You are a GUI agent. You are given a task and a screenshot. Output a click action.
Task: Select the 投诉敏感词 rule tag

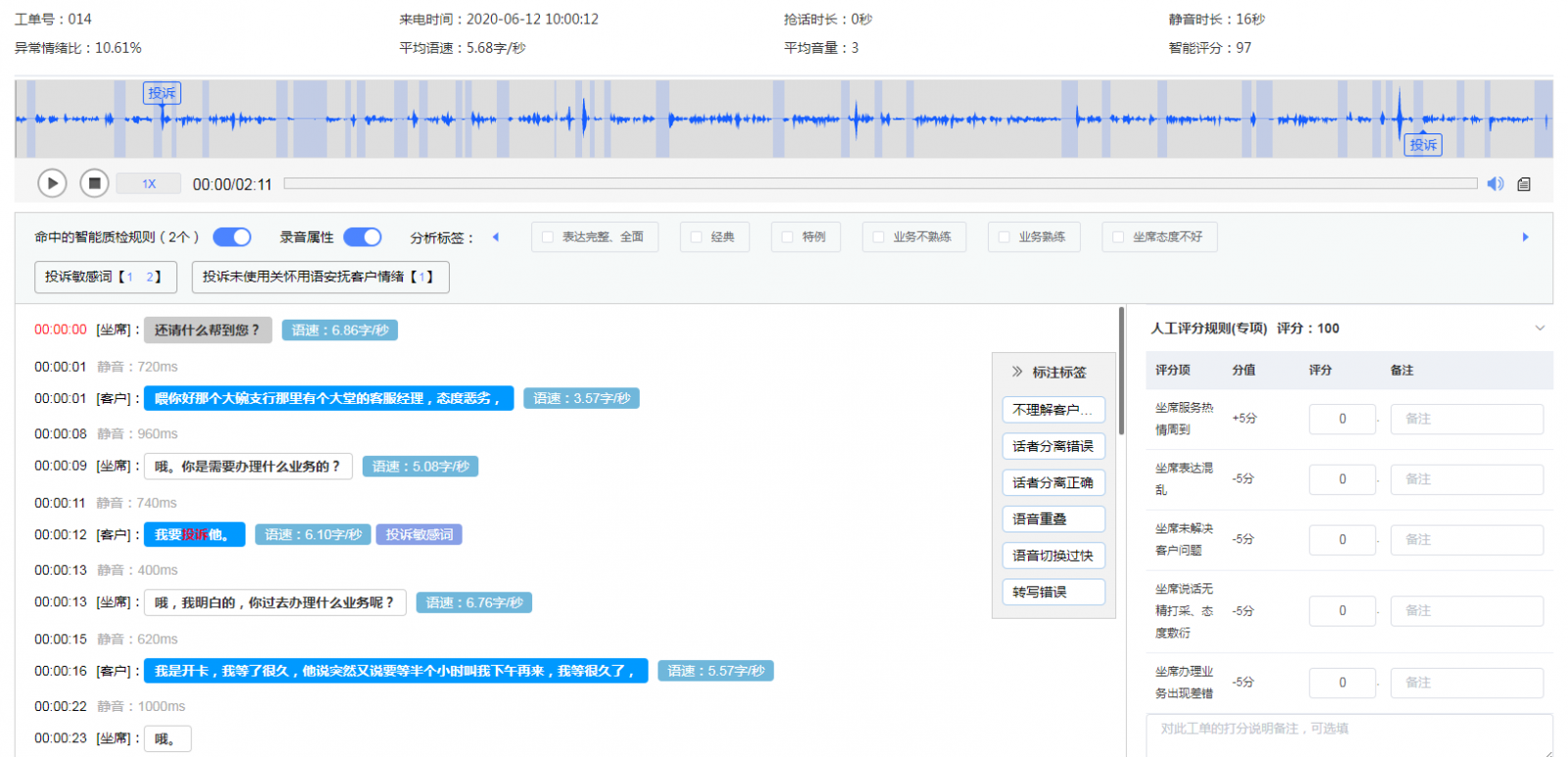point(105,278)
